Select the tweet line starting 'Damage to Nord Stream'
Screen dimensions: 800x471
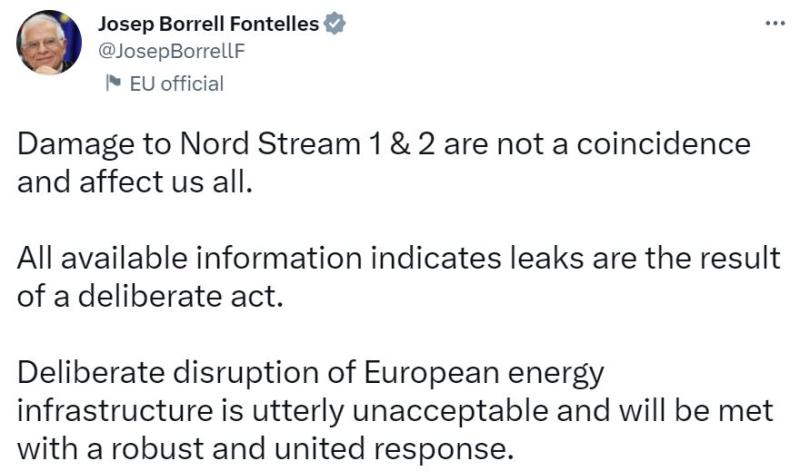click(x=384, y=144)
